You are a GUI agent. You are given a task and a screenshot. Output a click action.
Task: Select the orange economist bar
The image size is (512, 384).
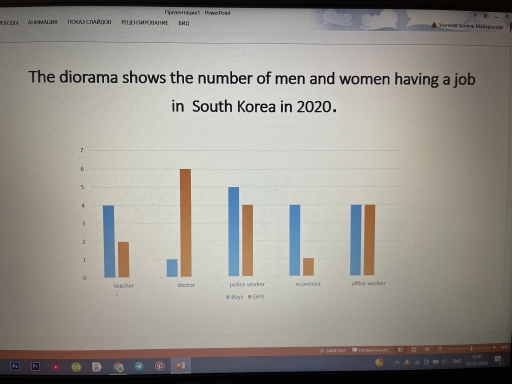tap(308, 267)
